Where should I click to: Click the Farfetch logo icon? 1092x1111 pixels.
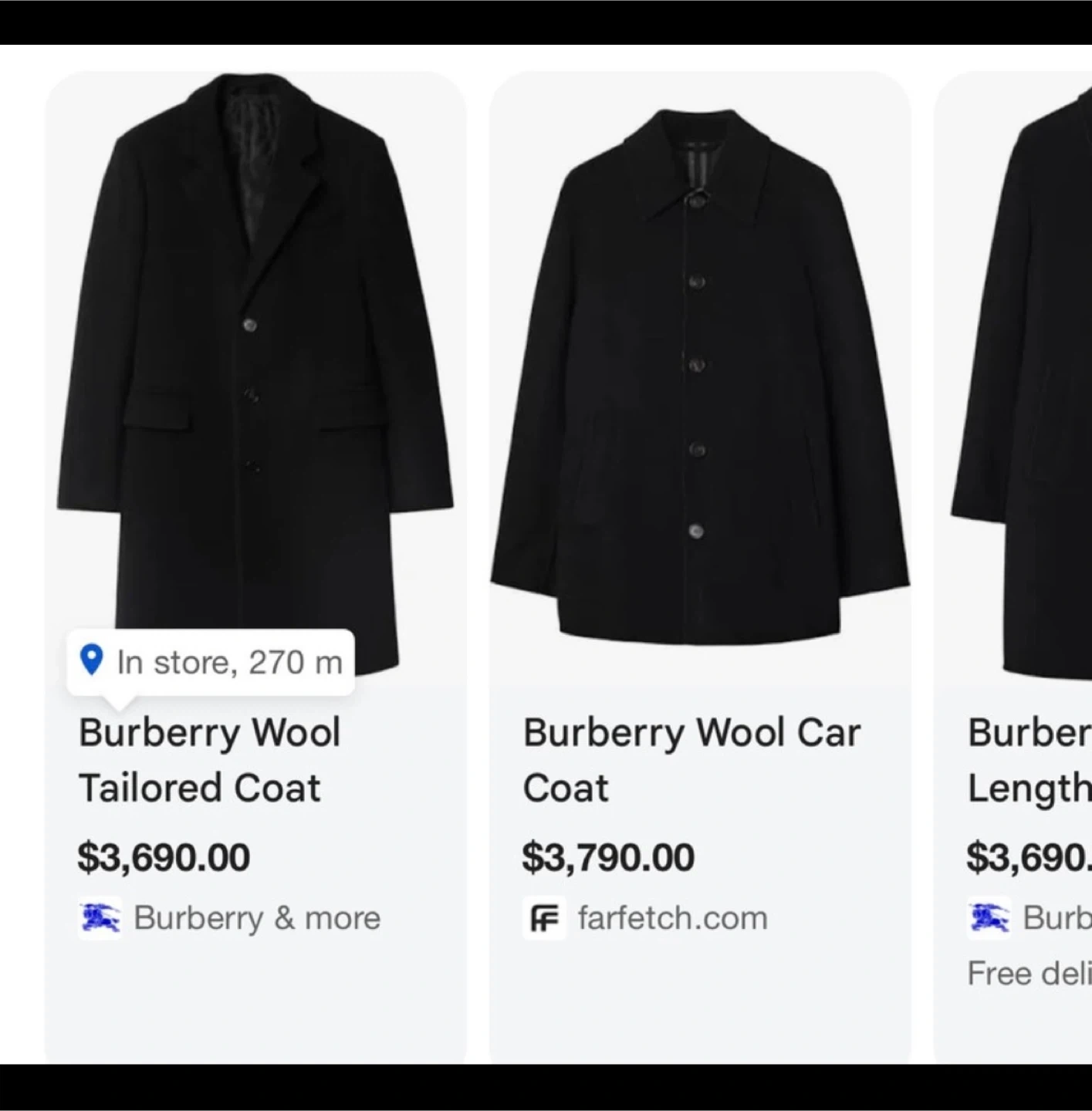pos(544,917)
